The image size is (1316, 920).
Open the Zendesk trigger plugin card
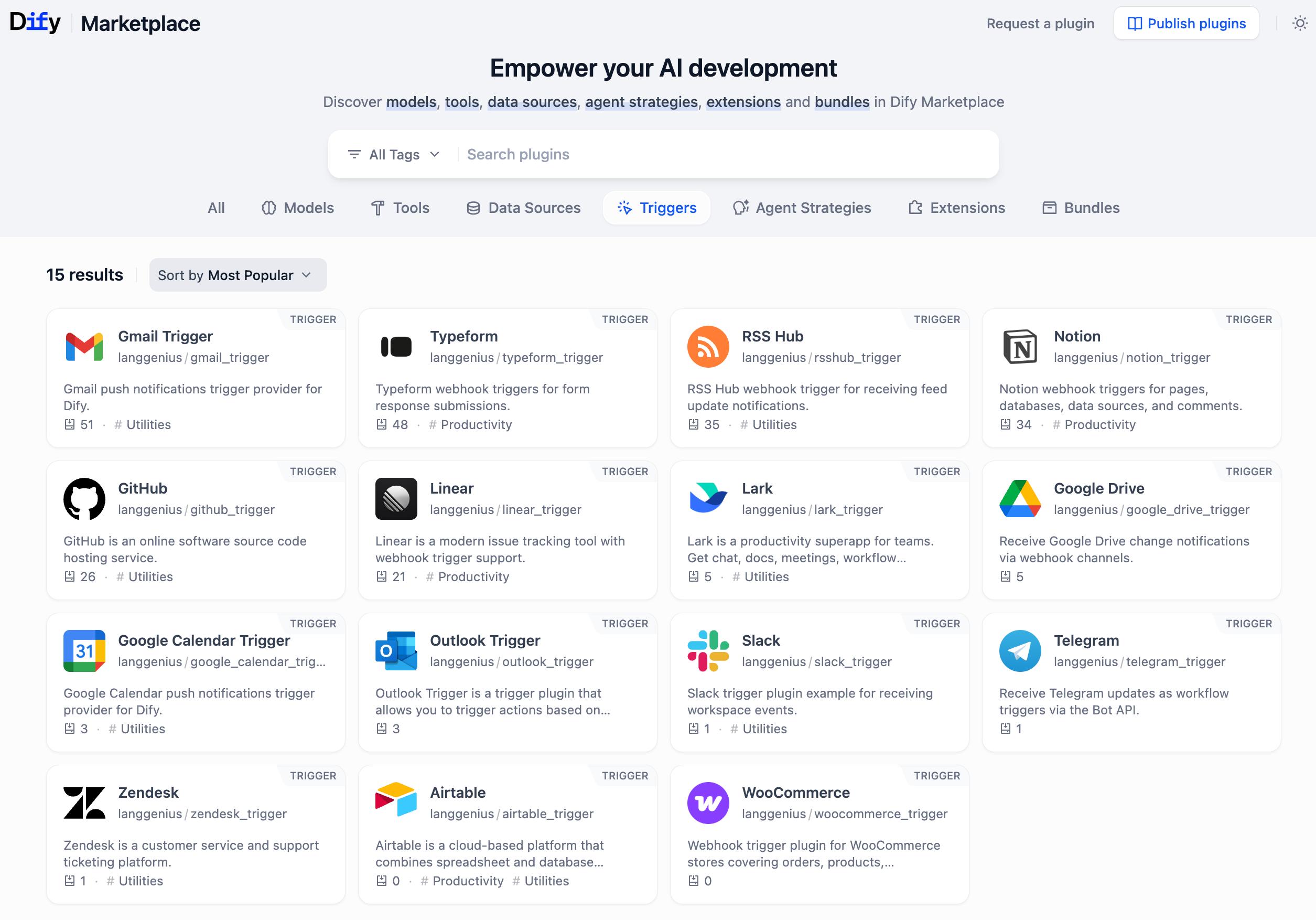tap(196, 834)
